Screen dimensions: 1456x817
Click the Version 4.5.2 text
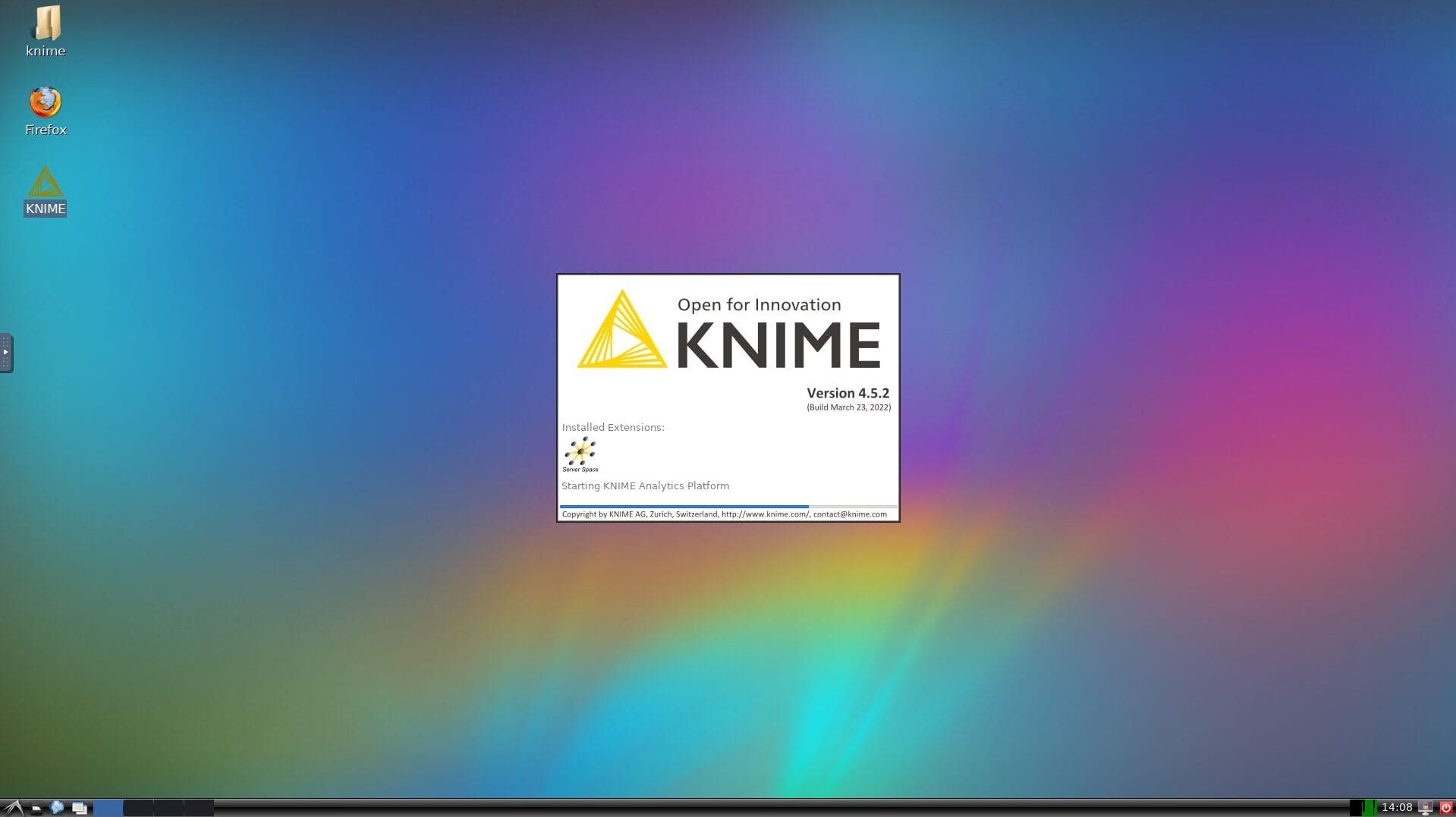point(847,393)
